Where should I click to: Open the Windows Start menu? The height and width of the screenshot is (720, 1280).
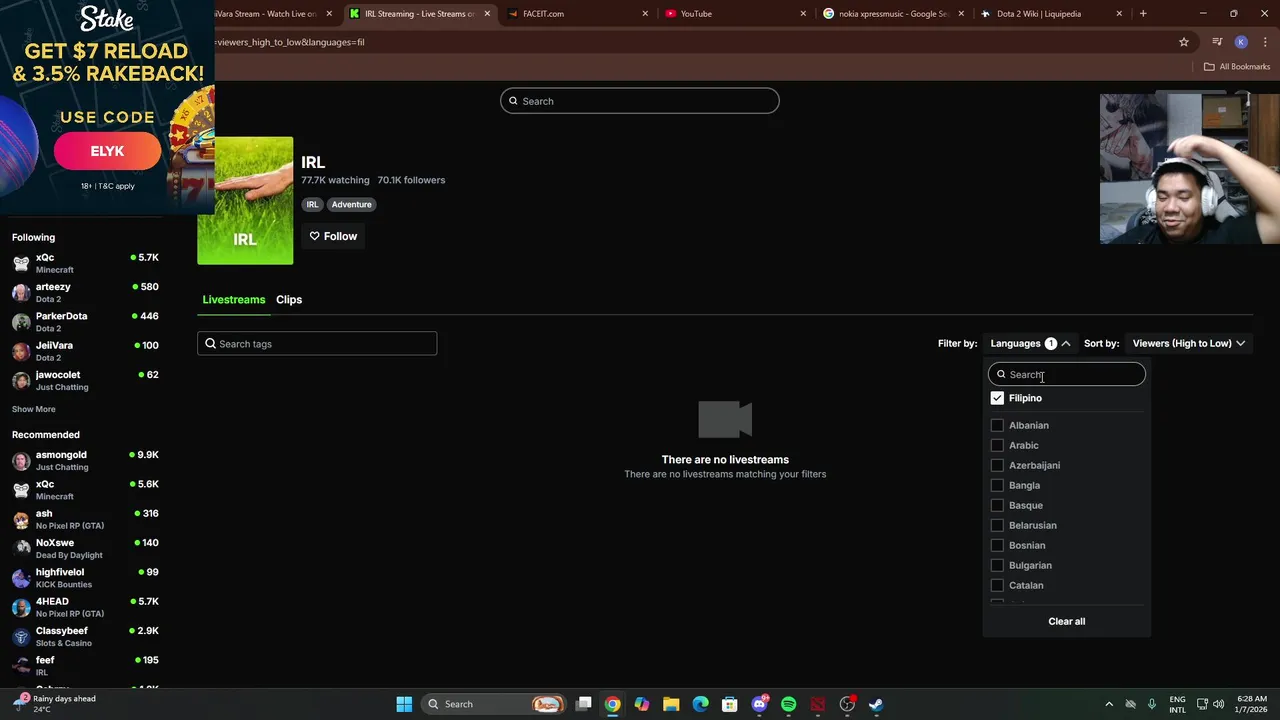(x=404, y=704)
